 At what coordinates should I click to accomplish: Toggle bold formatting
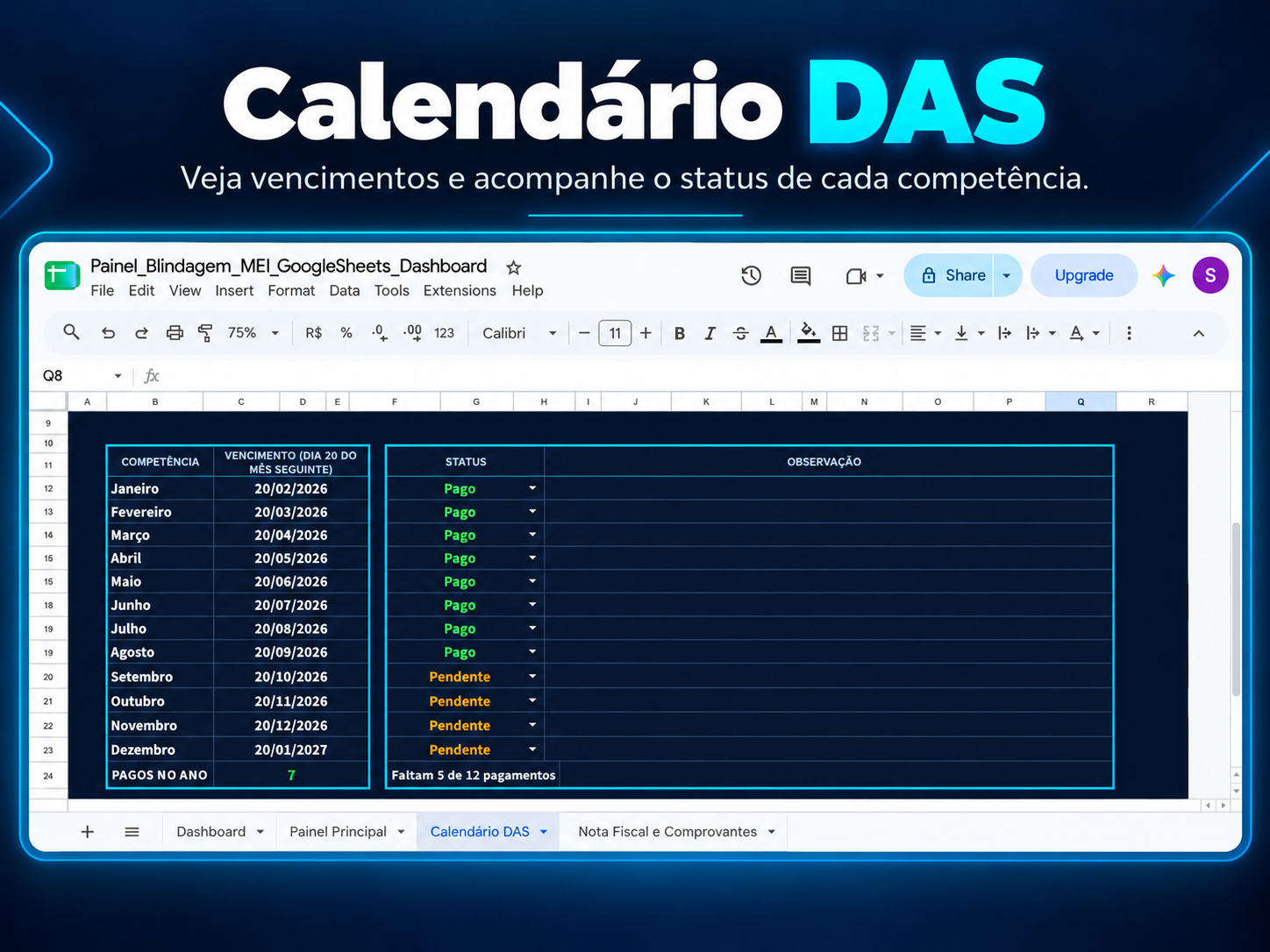click(679, 333)
